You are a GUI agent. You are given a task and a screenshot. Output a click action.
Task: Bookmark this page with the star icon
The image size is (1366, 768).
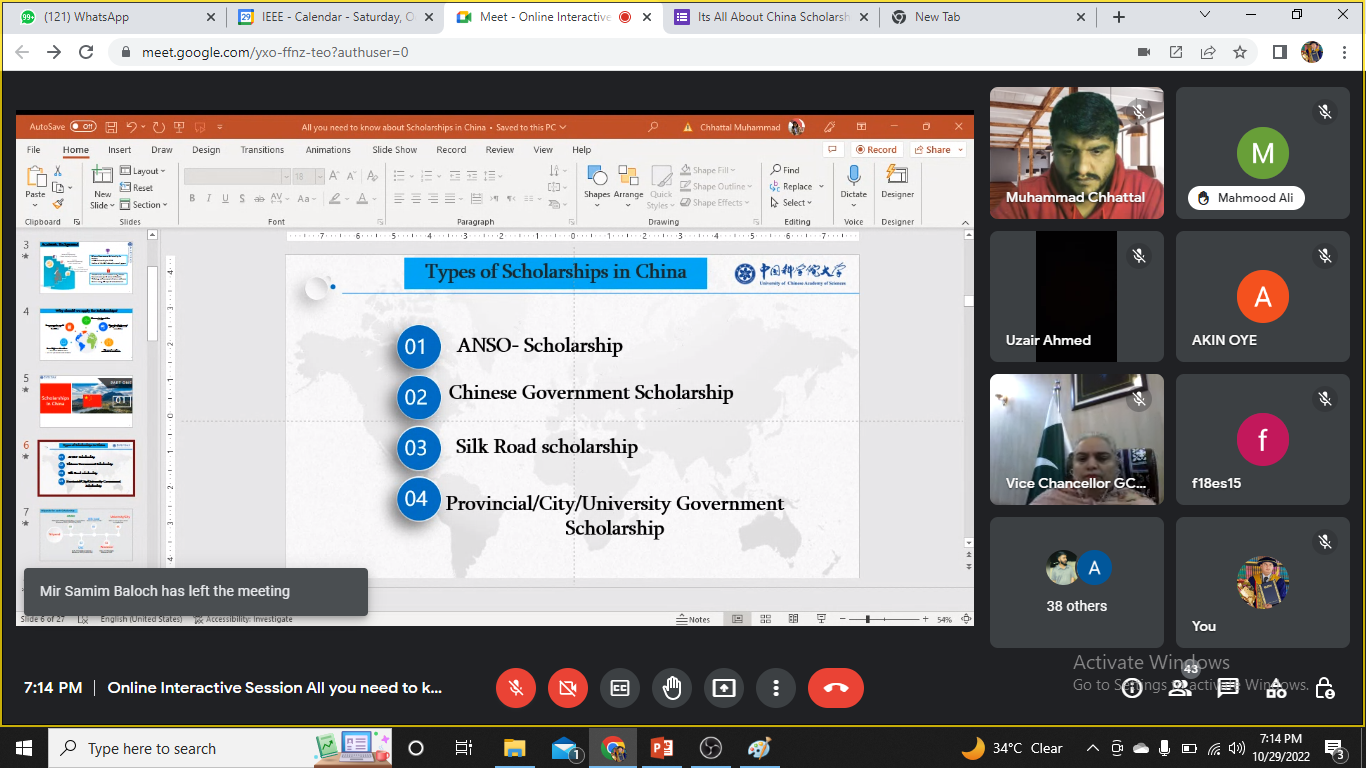pyautogui.click(x=1240, y=52)
